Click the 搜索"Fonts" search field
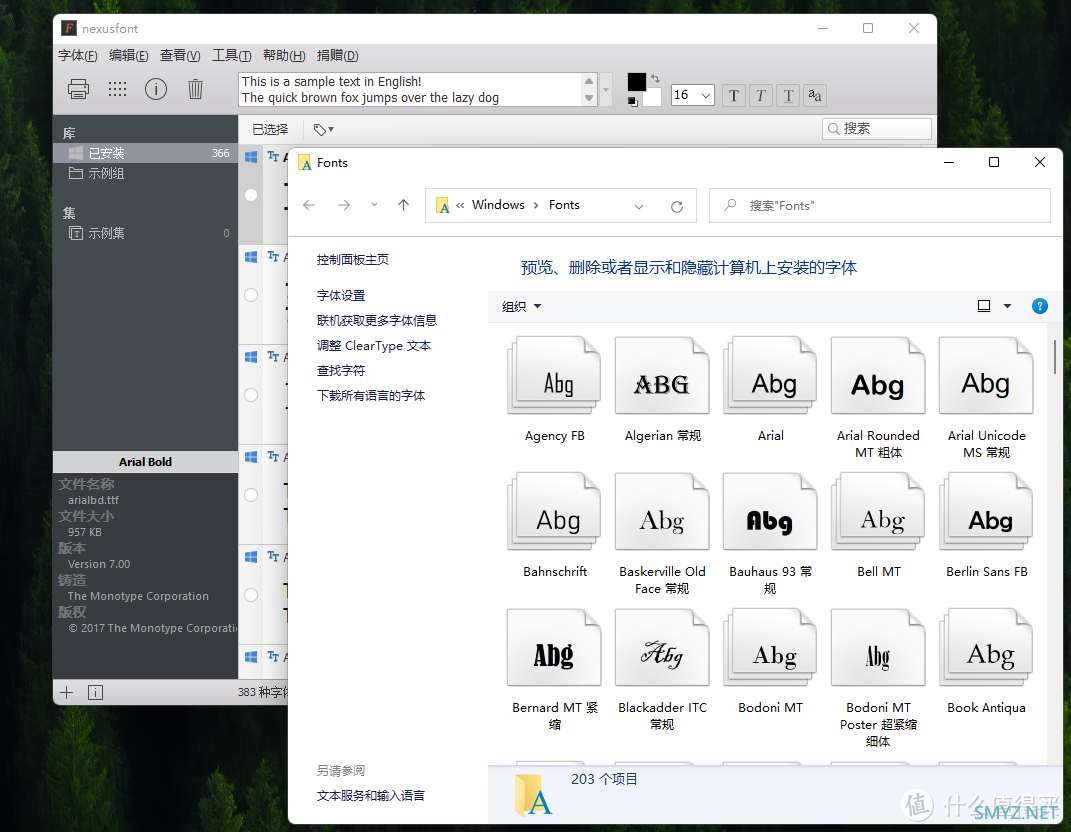Image resolution: width=1071 pixels, height=832 pixels. (880, 206)
